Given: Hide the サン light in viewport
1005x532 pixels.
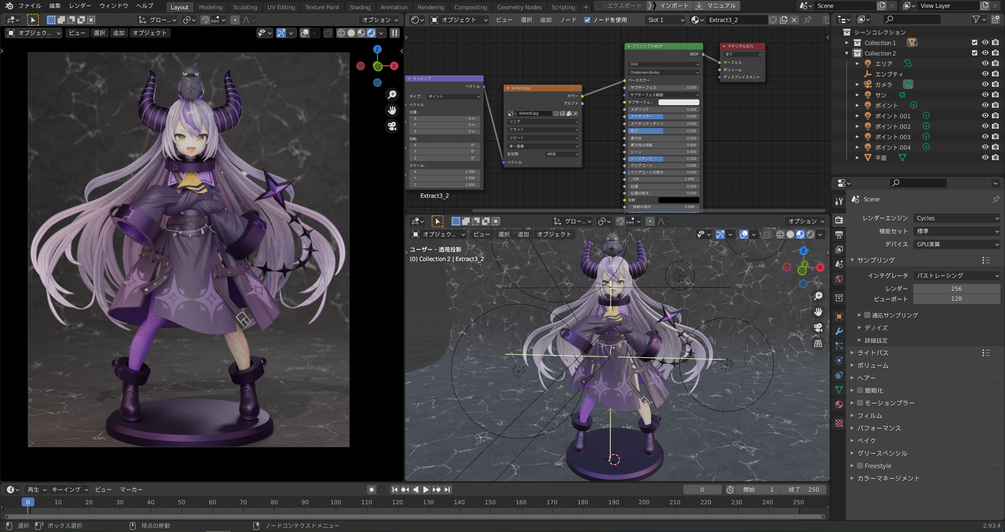Looking at the screenshot, I should [985, 95].
